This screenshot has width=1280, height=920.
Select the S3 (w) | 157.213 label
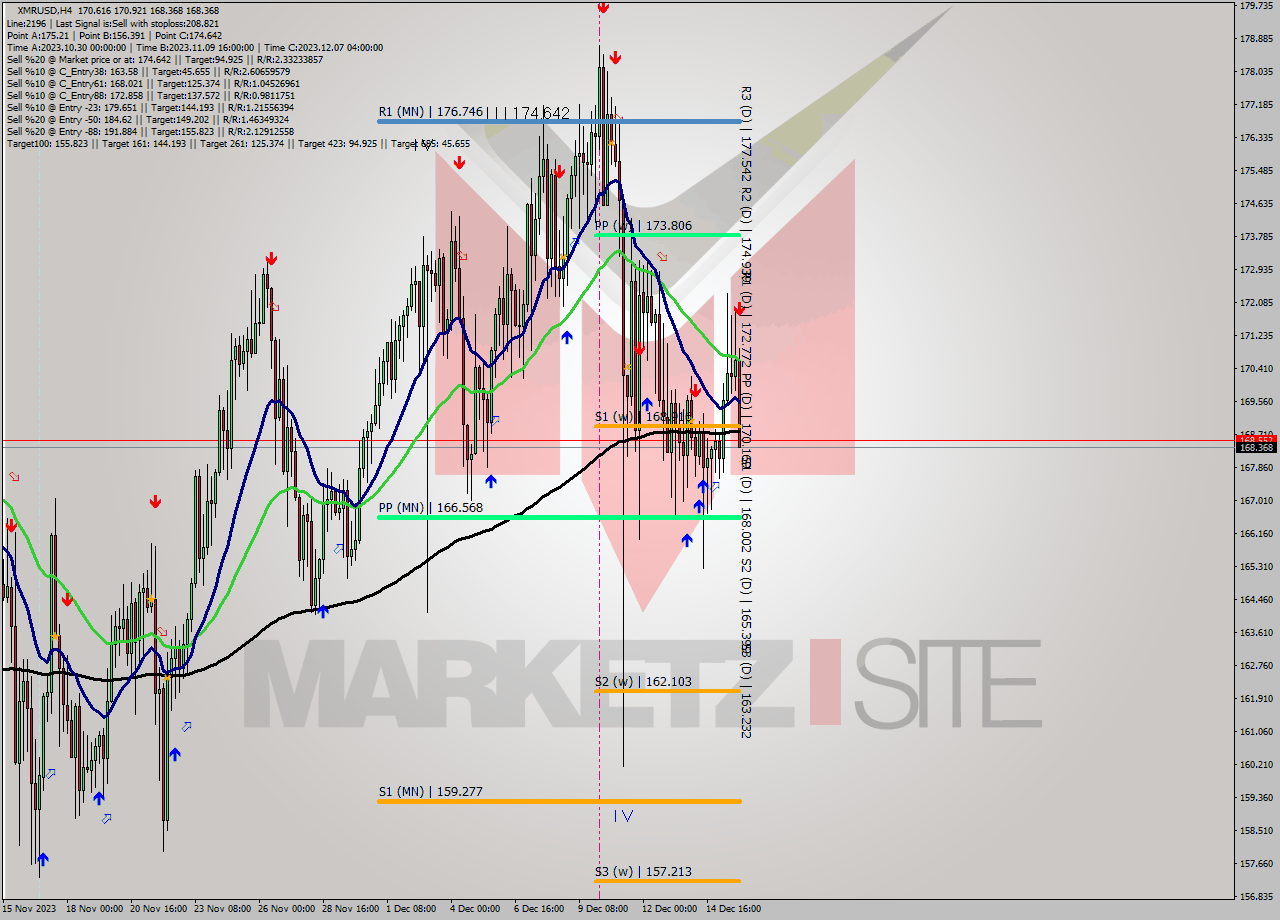[x=643, y=872]
